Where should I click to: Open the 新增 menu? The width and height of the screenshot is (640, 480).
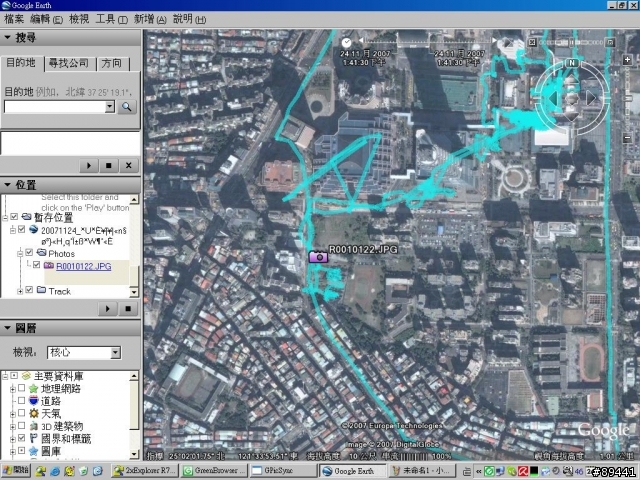point(150,19)
